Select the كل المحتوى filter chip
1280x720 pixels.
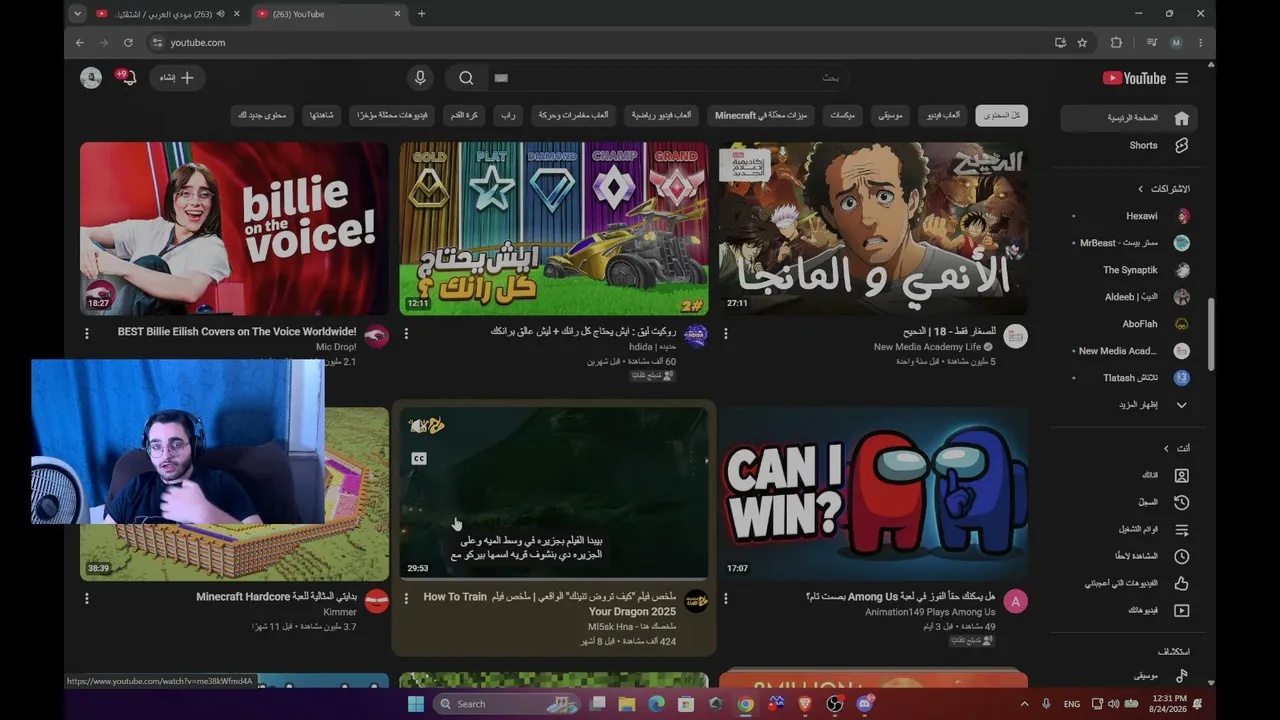(1002, 116)
